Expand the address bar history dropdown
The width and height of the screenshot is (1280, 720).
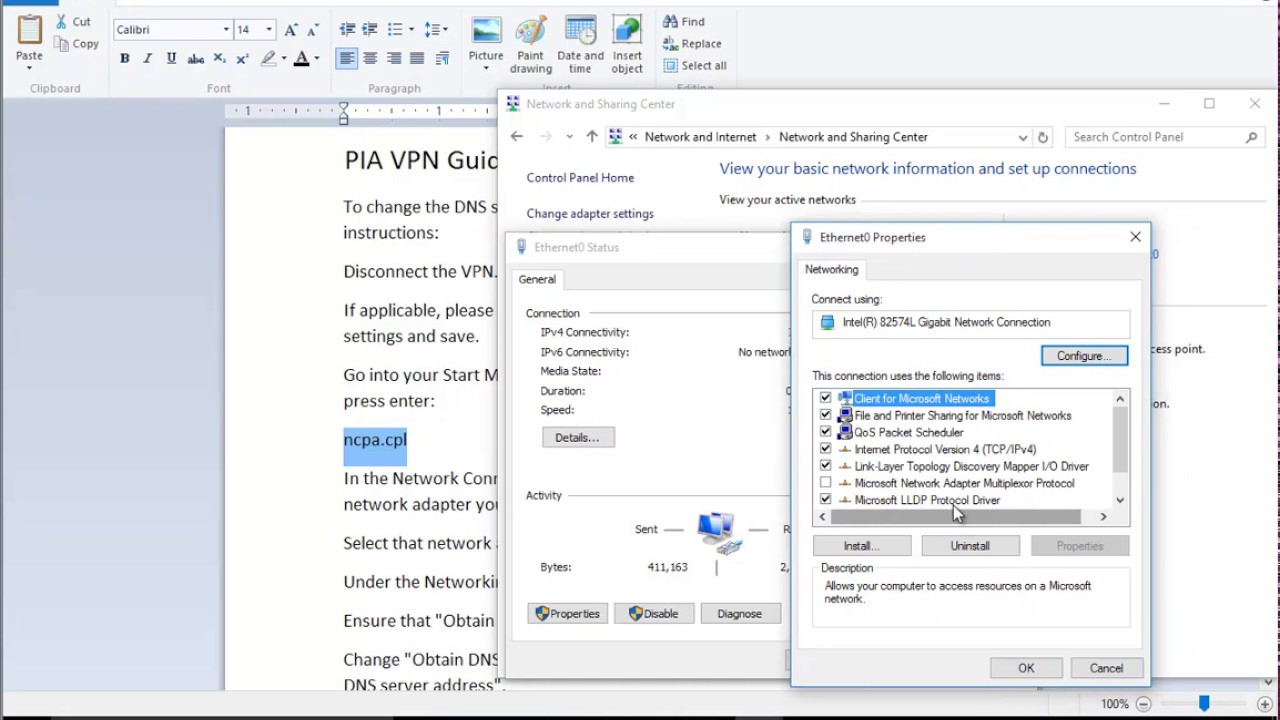[x=1022, y=137]
